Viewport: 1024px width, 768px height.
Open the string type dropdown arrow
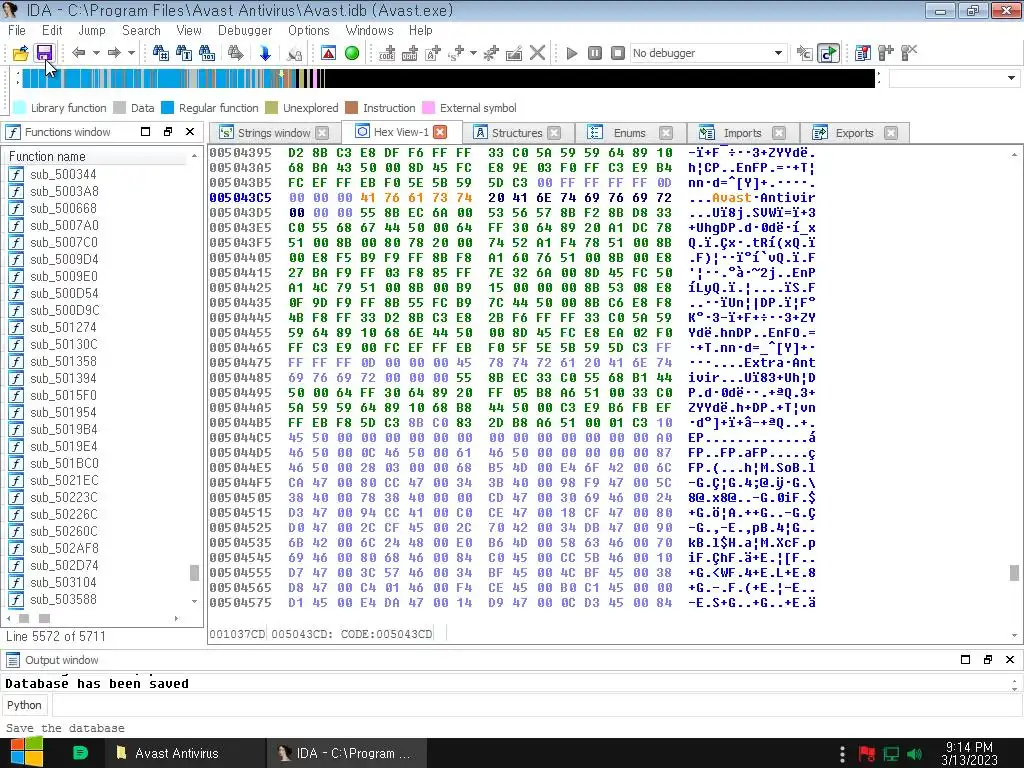coord(473,53)
